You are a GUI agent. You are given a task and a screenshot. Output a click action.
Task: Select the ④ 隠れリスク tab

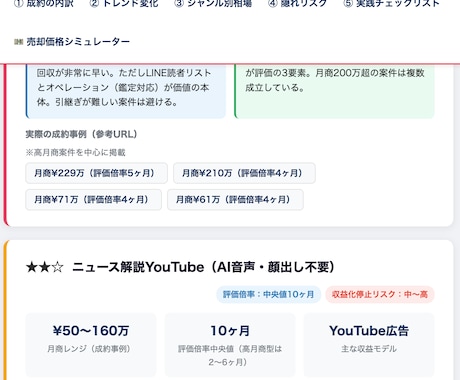297,3
